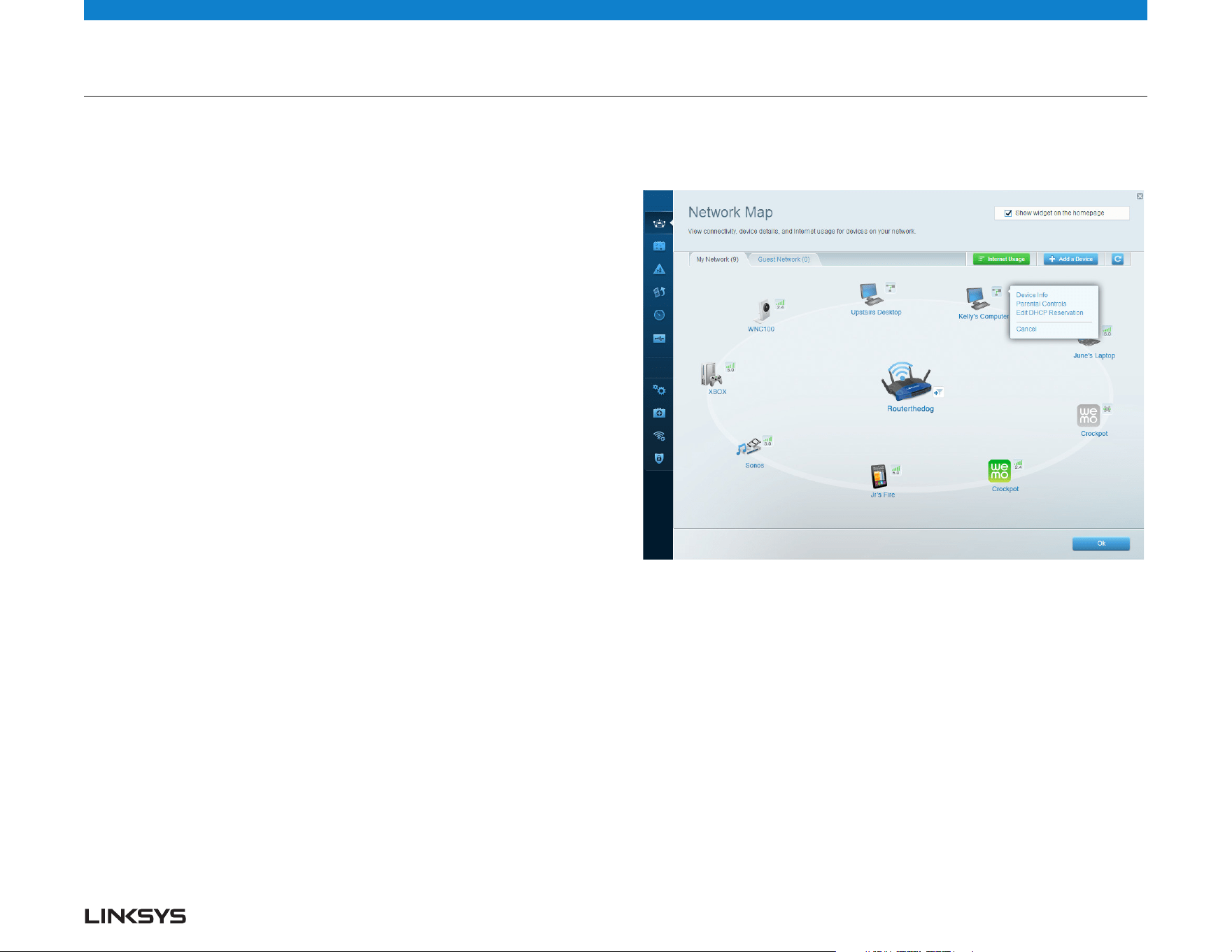The image size is (1232, 952).
Task: Click the Internet Usage button
Action: point(1001,260)
